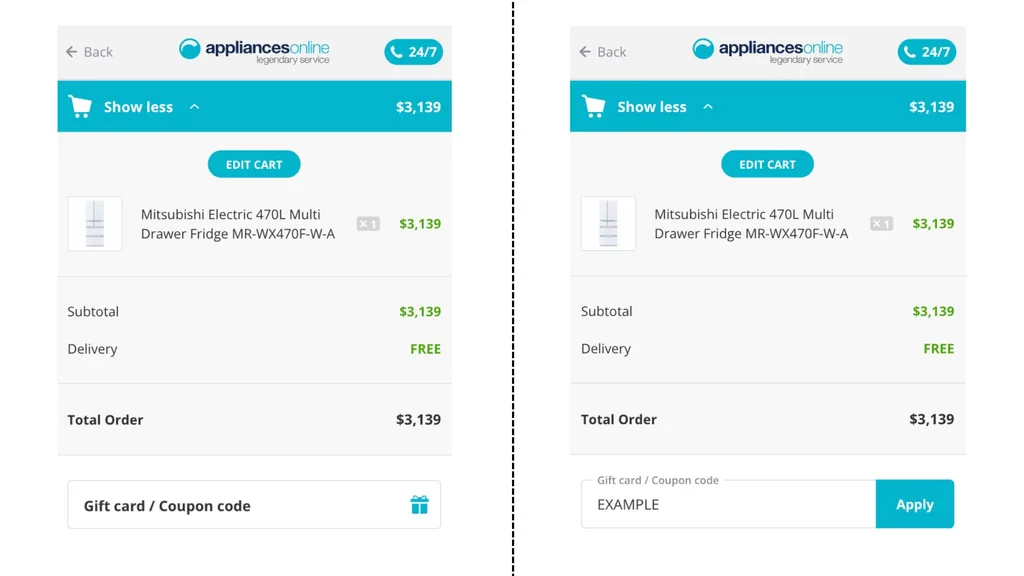Click the gift box icon in coupon field
The width and height of the screenshot is (1024, 576).
coord(420,505)
